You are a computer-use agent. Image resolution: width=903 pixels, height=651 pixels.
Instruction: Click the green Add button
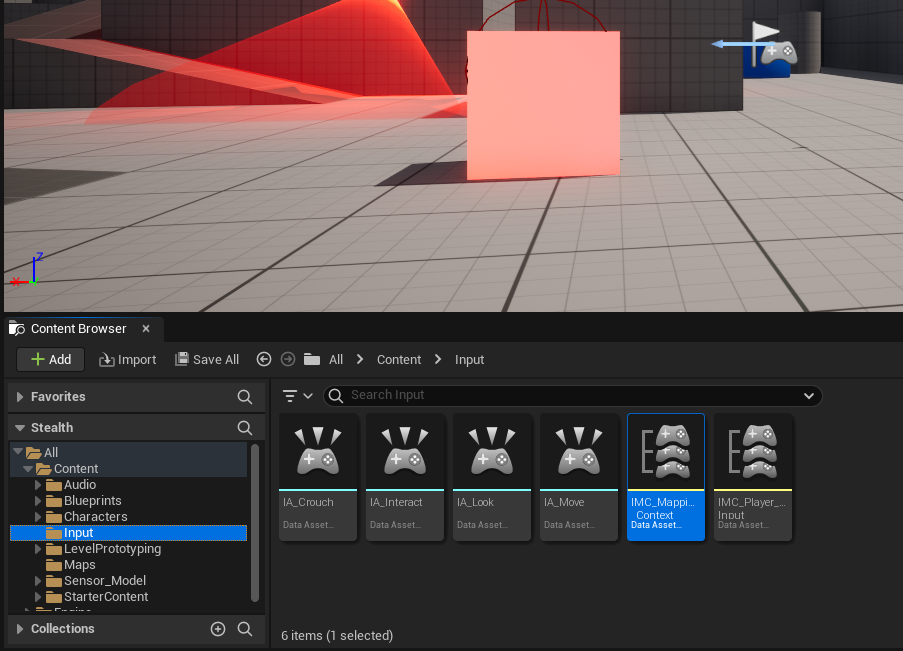point(49,359)
